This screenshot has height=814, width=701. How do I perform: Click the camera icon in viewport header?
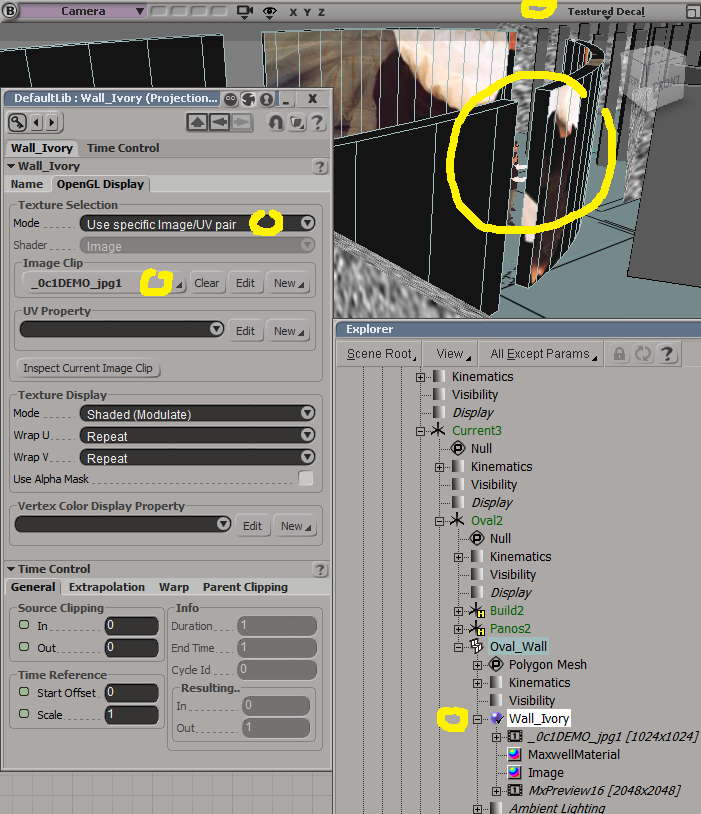click(x=245, y=11)
